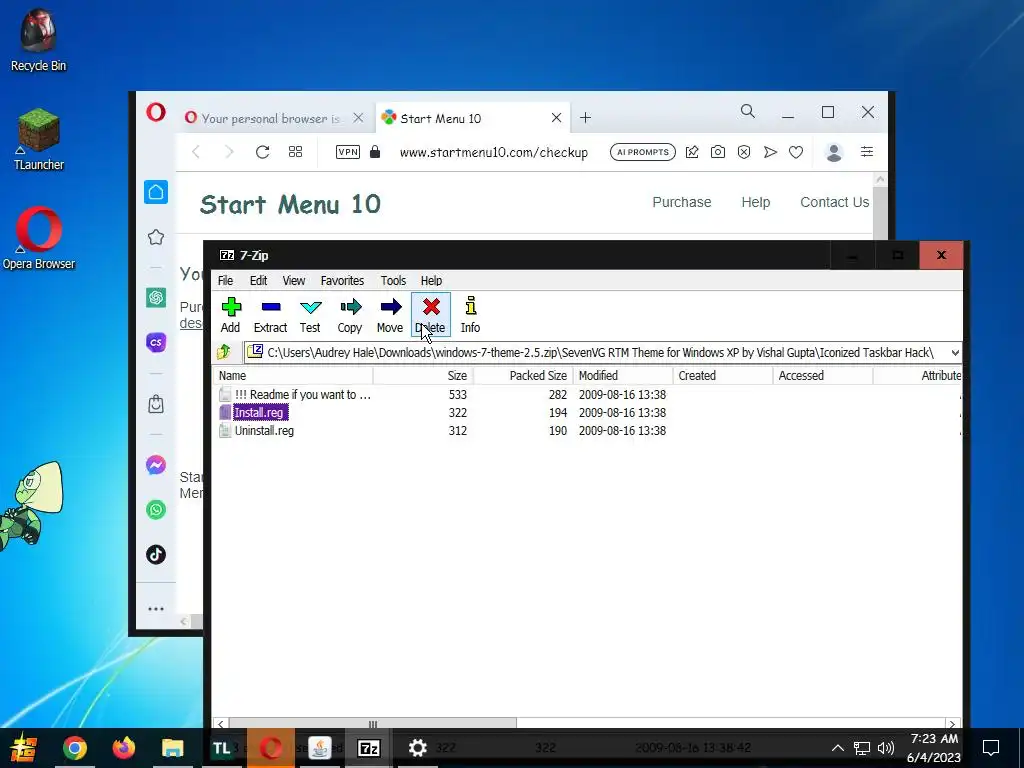Click the Info toolbar button in 7-Zip

pyautogui.click(x=470, y=315)
